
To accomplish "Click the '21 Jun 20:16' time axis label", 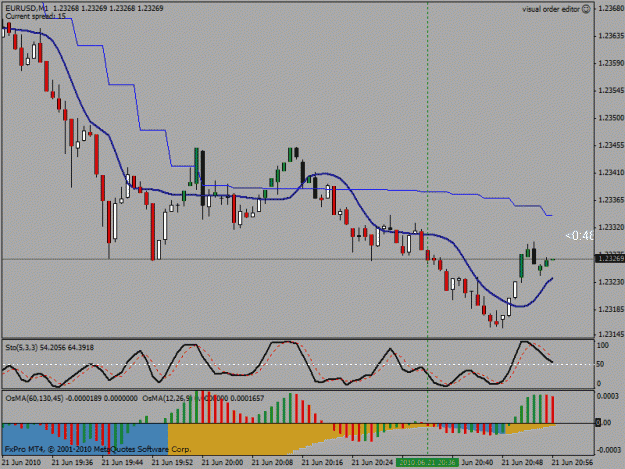I will tap(322, 462).
